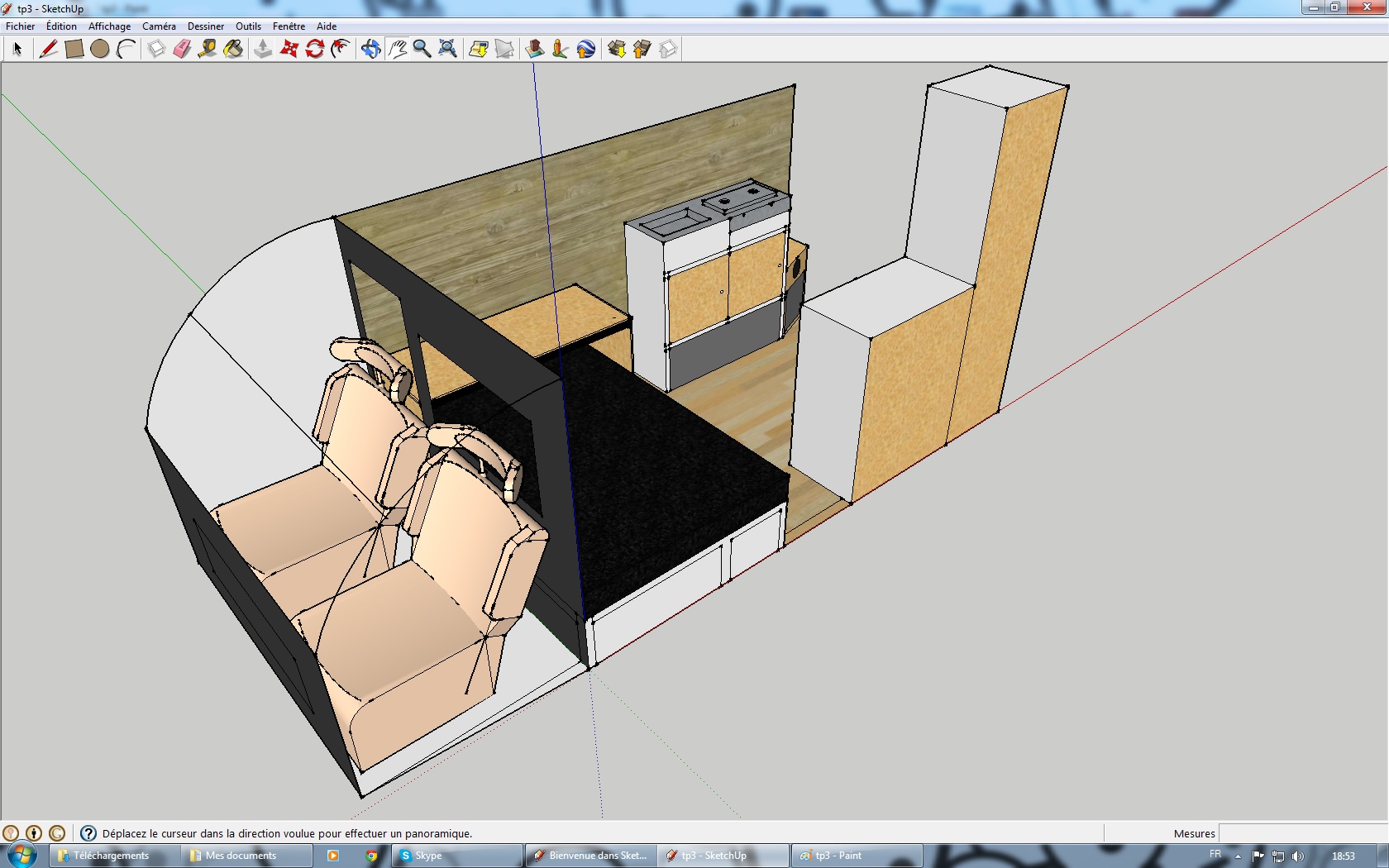Show hidden system tray icons

tap(1238, 856)
